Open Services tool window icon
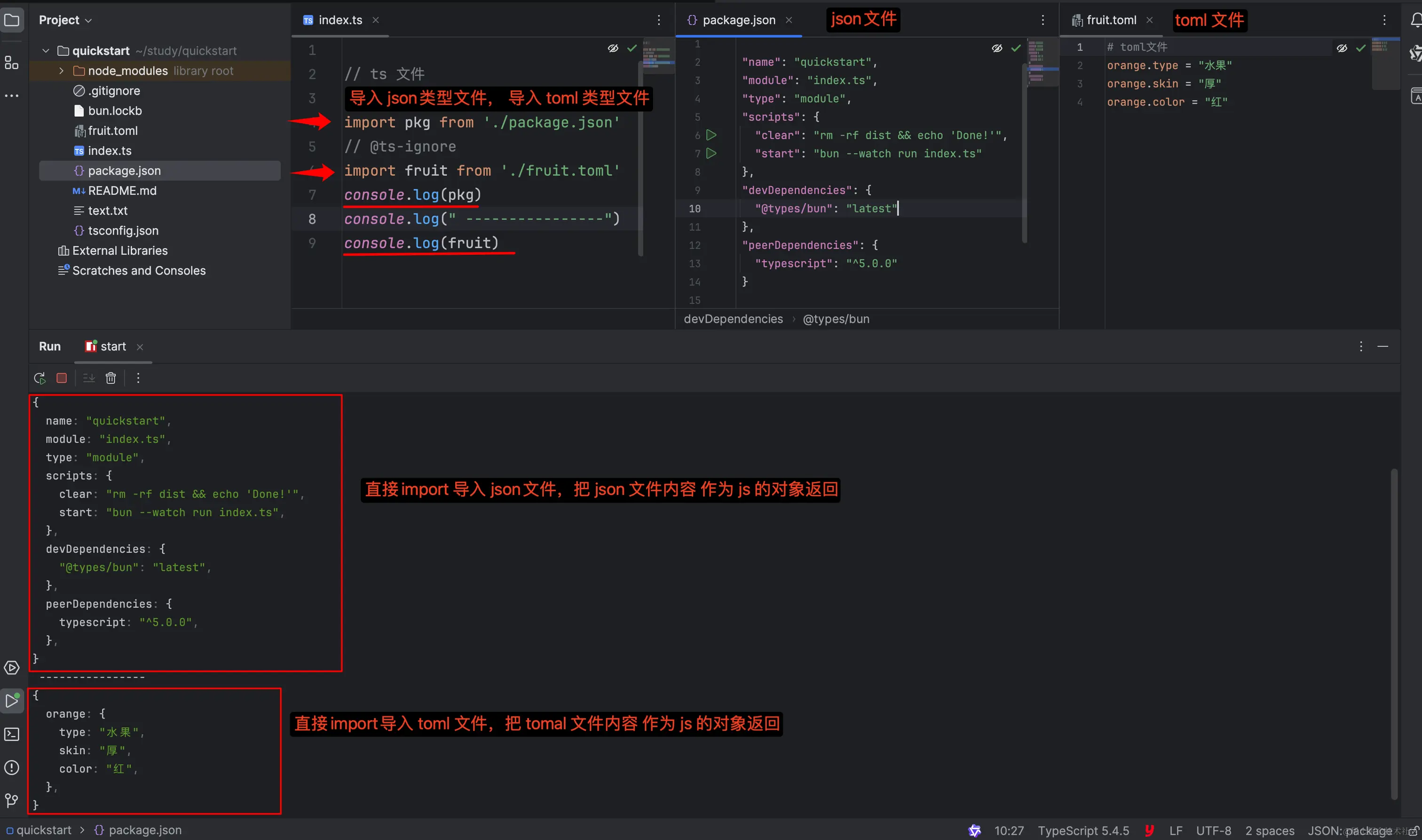 (x=12, y=668)
